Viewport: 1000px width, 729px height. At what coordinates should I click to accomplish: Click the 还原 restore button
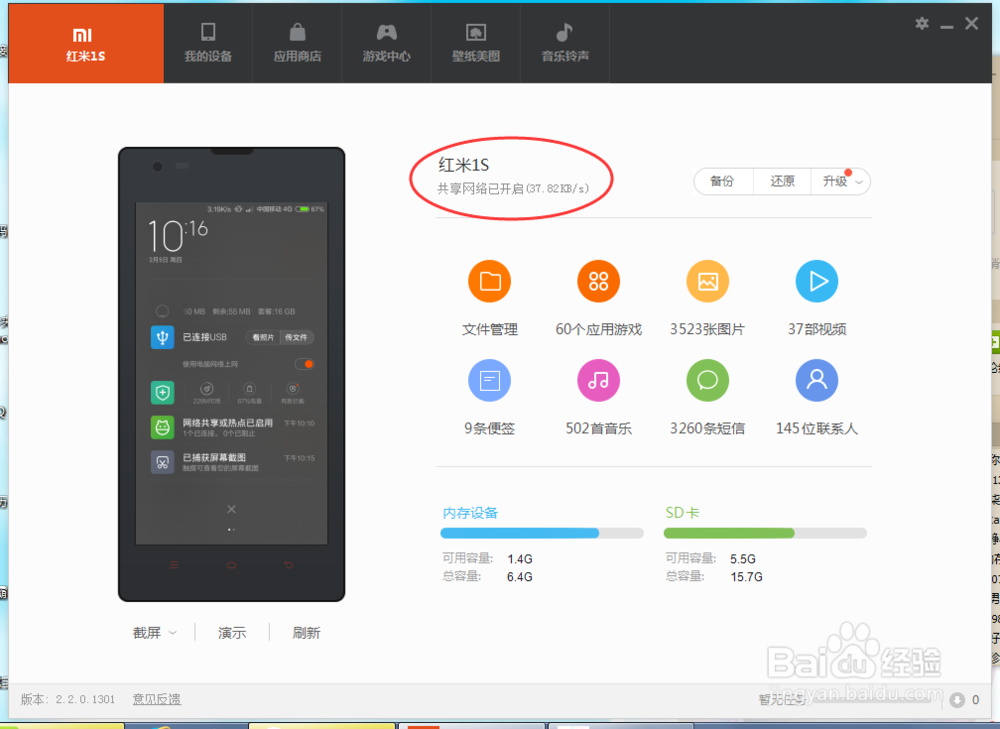click(x=782, y=181)
